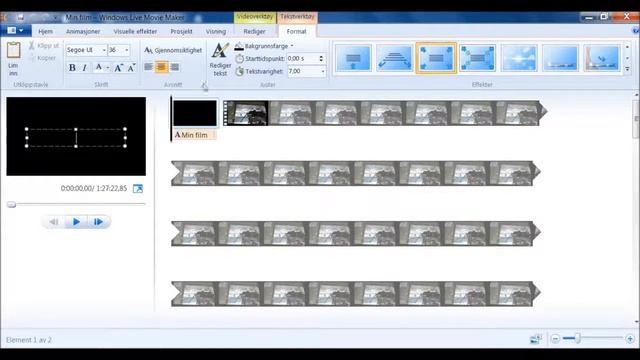Open the Help icon in ribbon corner
640x360 pixels.
click(x=636, y=31)
